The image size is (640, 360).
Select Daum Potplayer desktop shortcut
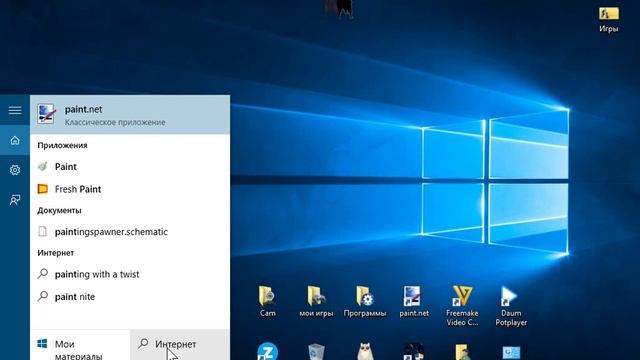pyautogui.click(x=511, y=305)
